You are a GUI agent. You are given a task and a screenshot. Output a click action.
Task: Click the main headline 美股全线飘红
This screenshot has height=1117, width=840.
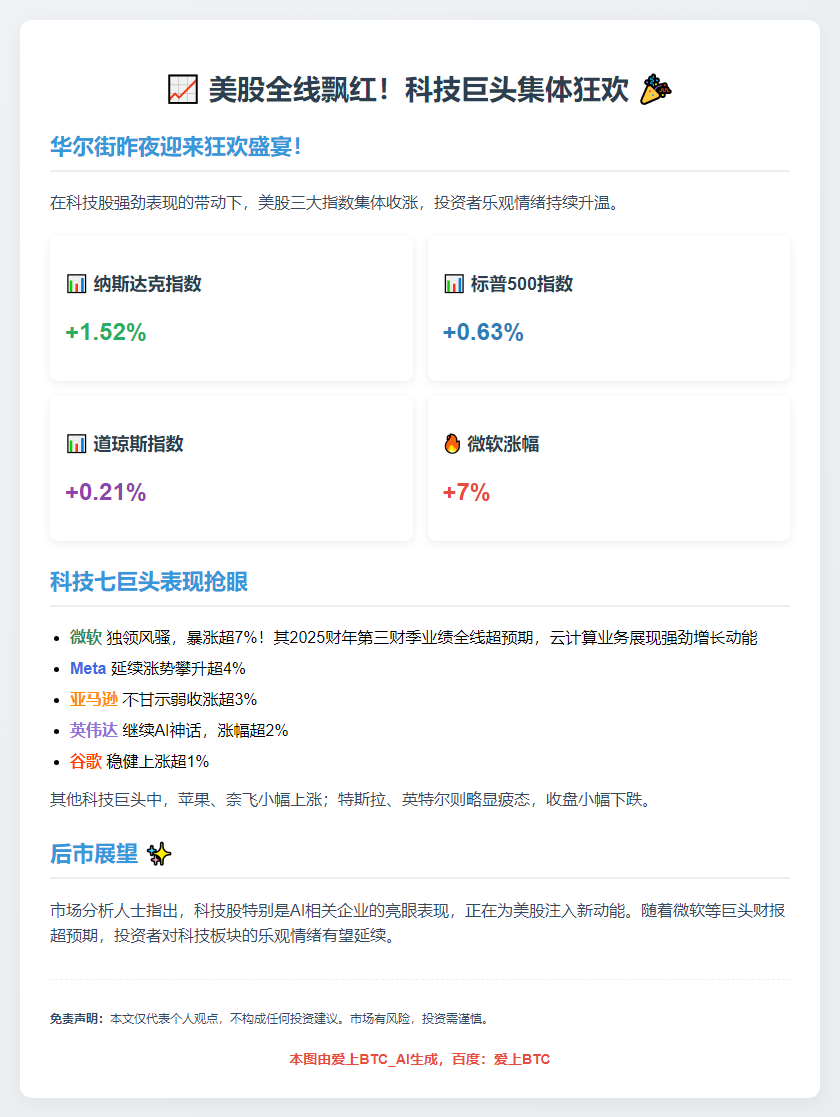tap(419, 90)
